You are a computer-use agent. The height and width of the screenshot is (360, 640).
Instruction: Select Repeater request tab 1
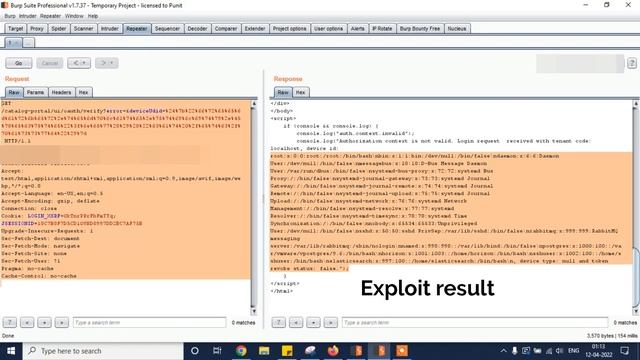(13, 42)
